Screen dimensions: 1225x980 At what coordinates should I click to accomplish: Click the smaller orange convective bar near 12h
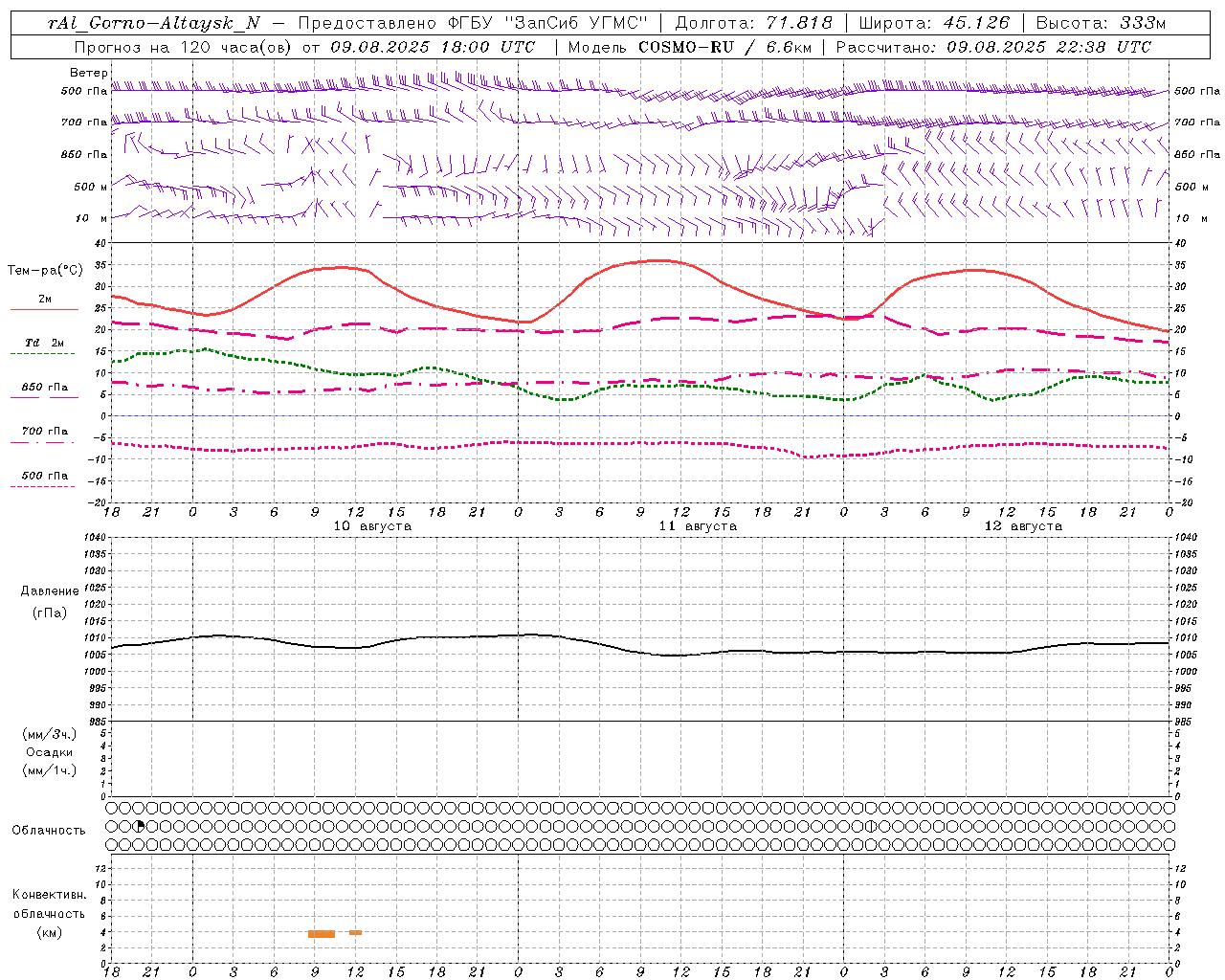click(355, 932)
